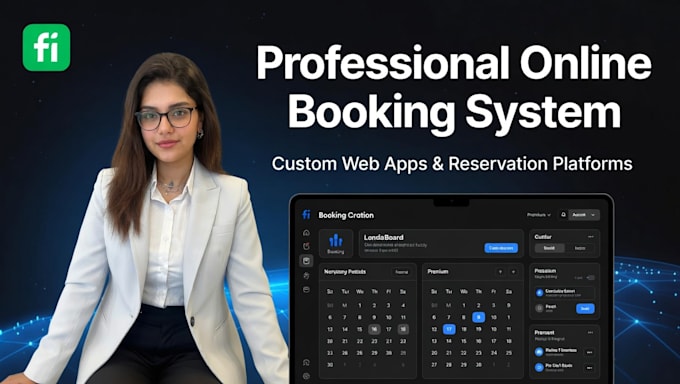Select highlighted date 18 in left calendar

(403, 329)
